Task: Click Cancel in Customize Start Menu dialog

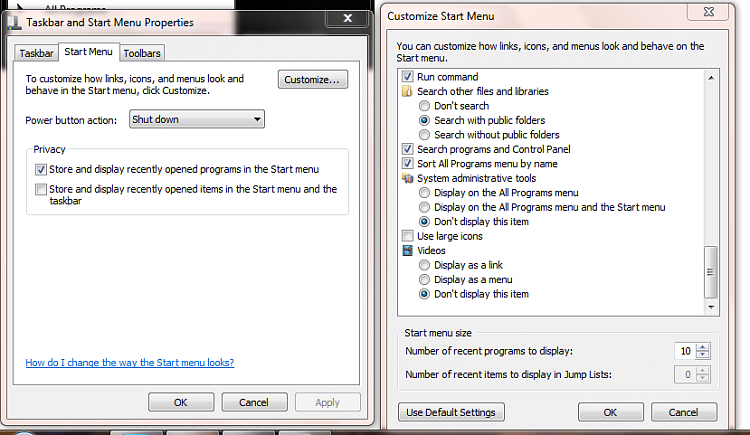Action: [x=684, y=412]
